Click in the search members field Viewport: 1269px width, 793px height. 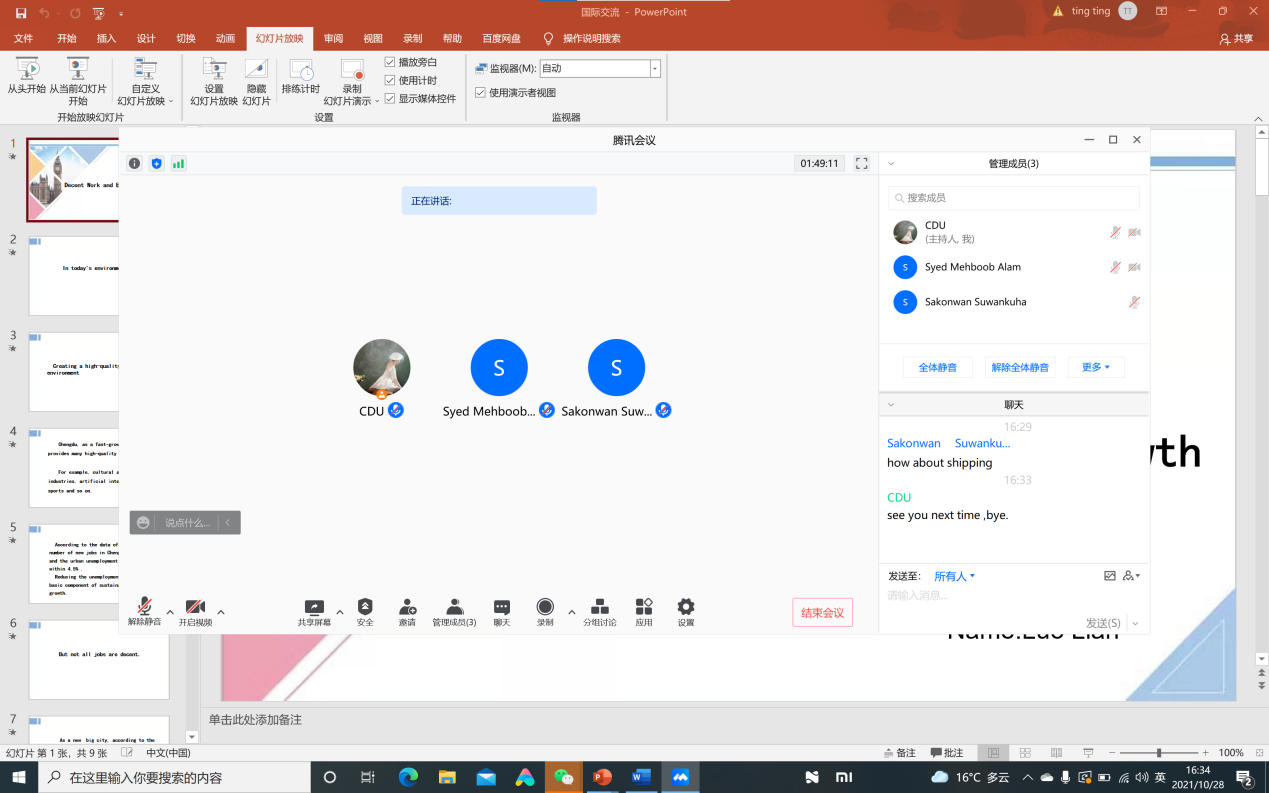1014,198
